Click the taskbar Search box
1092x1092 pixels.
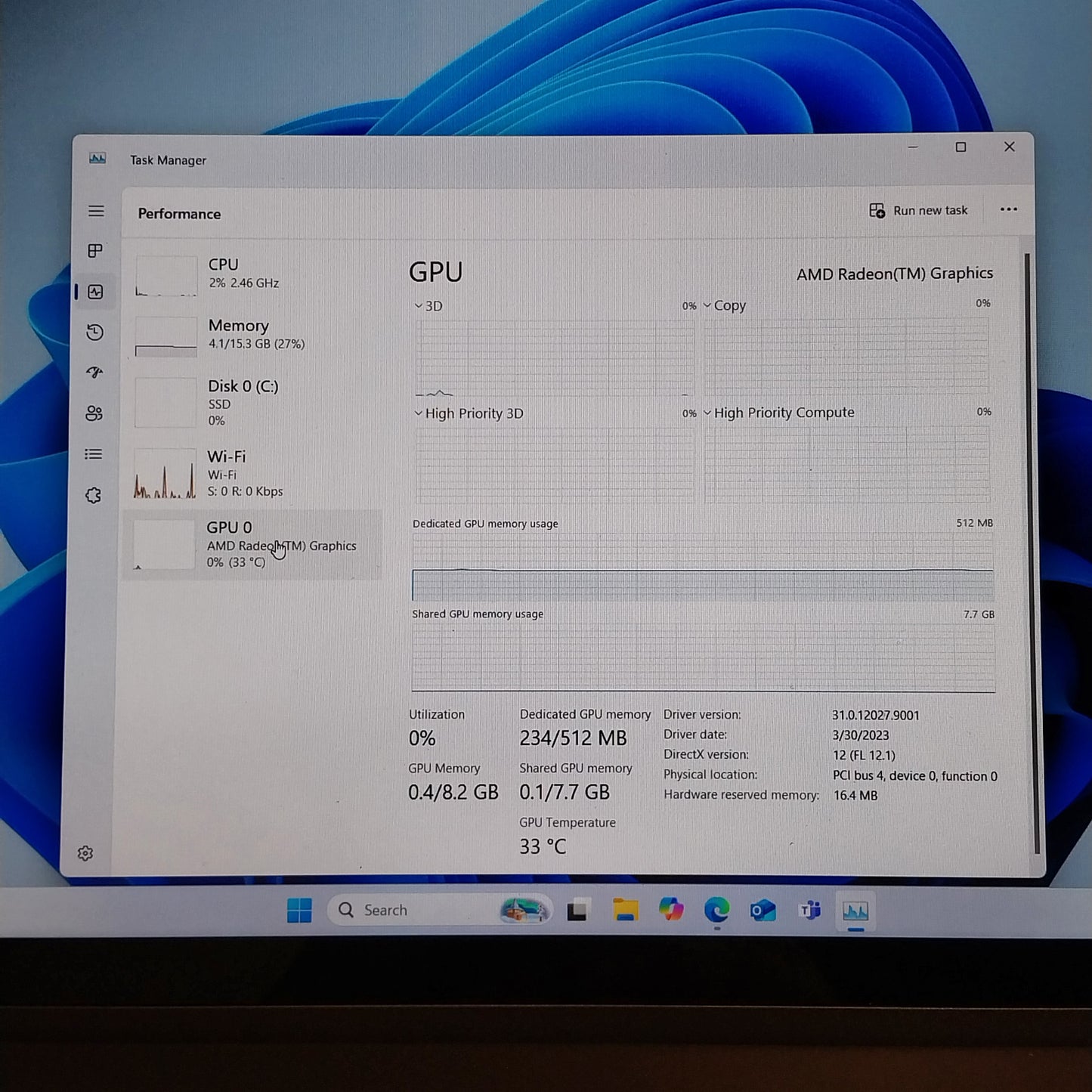click(x=441, y=910)
